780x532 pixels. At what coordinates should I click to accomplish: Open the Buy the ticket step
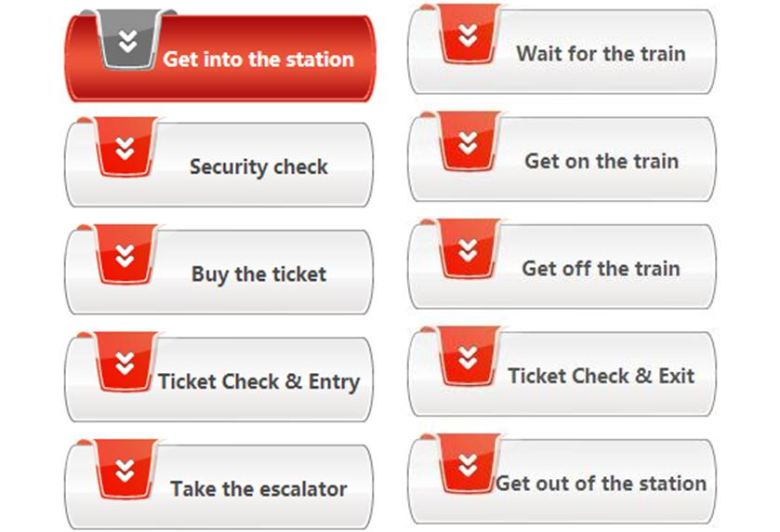tap(258, 274)
